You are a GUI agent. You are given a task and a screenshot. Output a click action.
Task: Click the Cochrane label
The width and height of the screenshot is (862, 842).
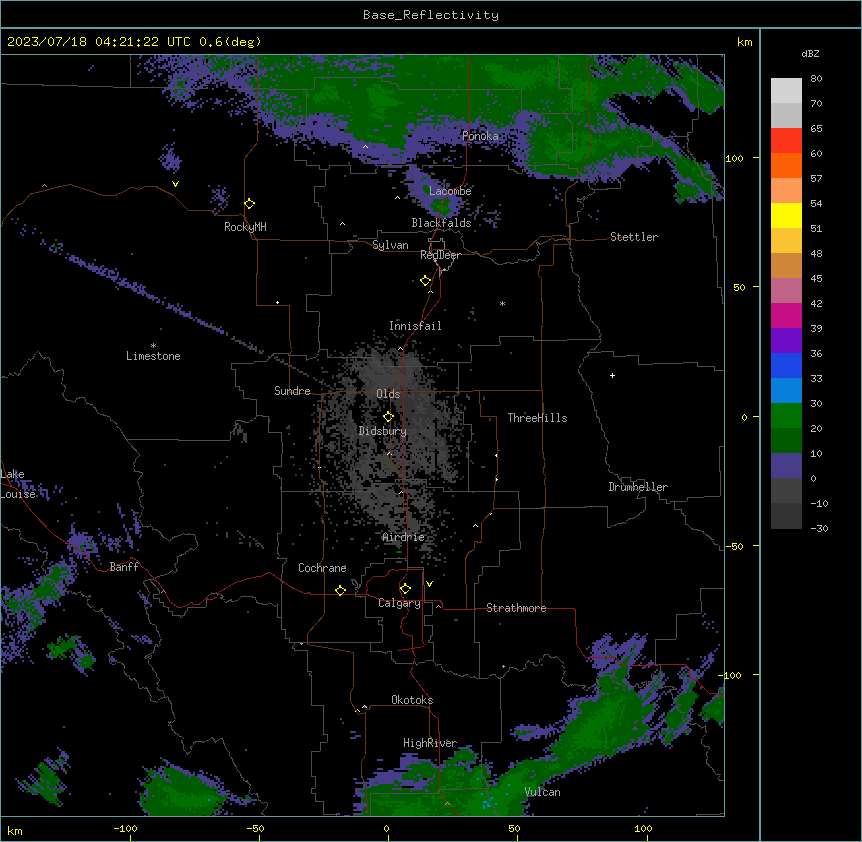[x=322, y=568]
